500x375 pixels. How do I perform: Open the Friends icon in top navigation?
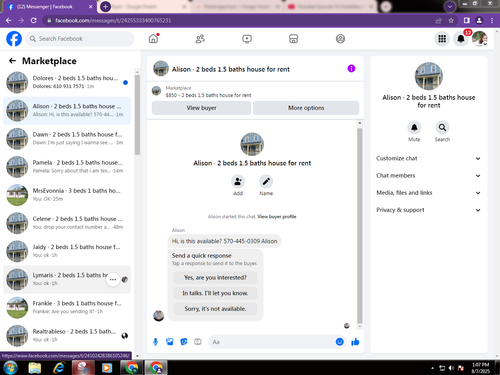[x=200, y=39]
